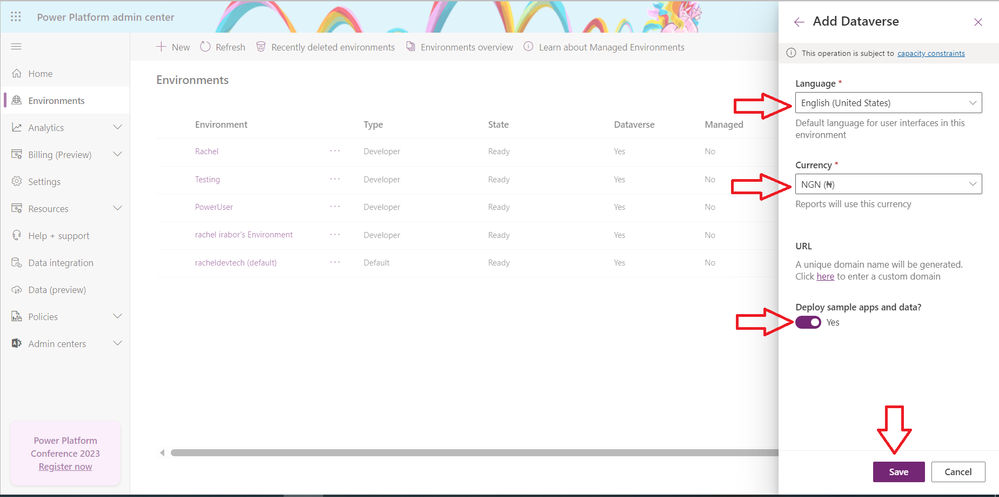Open Recently deleted environments
The height and width of the screenshot is (497, 999).
click(x=325, y=47)
